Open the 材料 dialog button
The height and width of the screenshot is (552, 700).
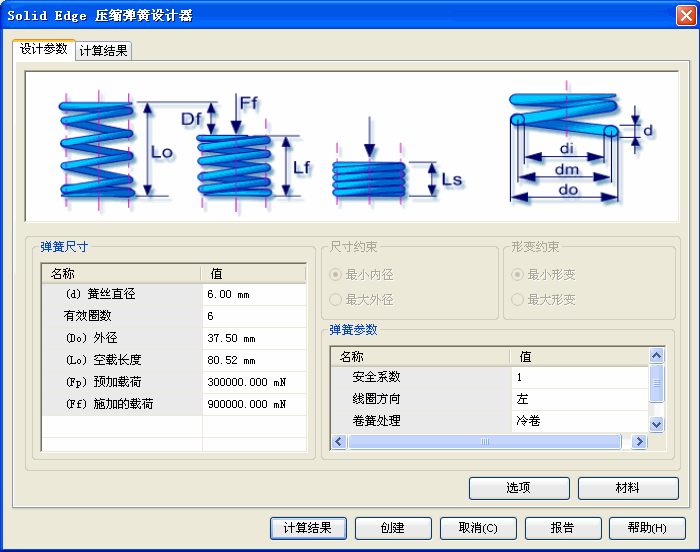click(x=628, y=488)
